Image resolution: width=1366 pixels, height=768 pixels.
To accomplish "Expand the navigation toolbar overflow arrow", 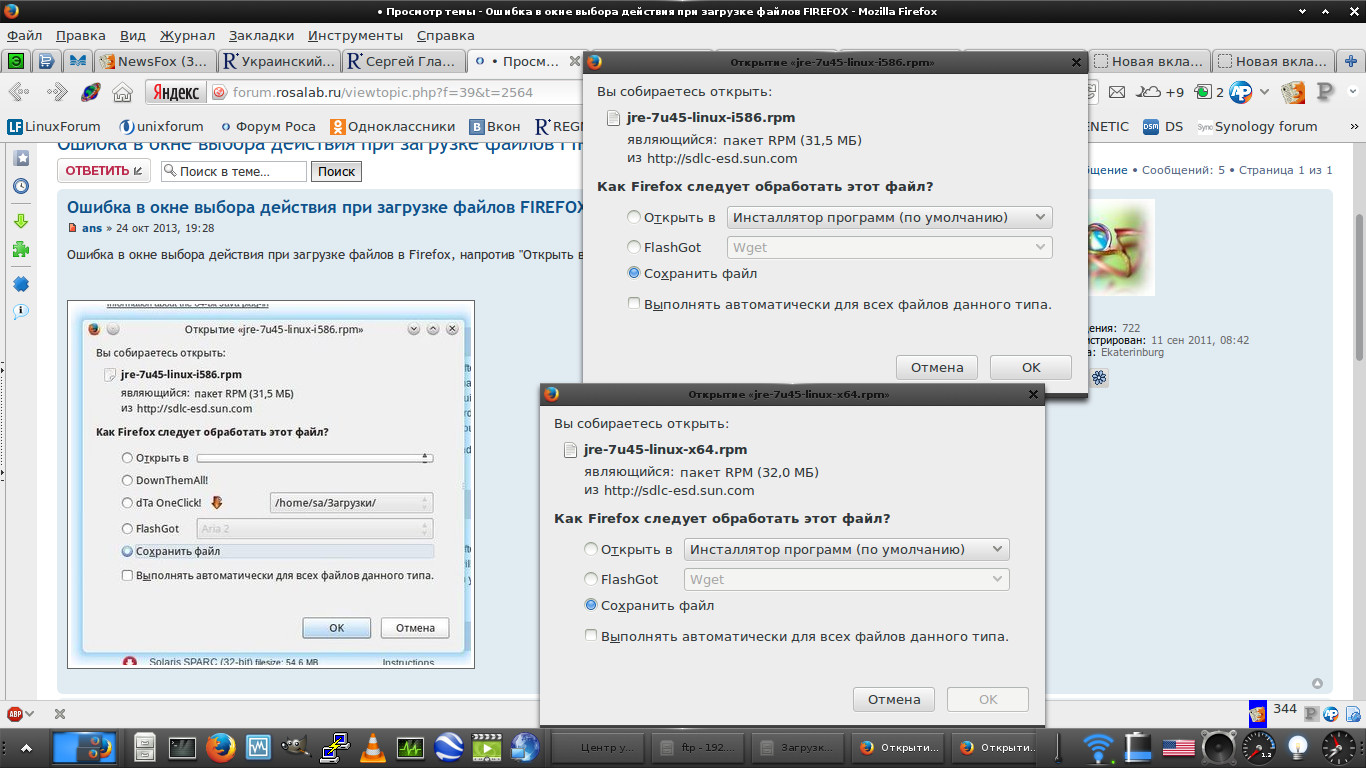I will click(1351, 93).
